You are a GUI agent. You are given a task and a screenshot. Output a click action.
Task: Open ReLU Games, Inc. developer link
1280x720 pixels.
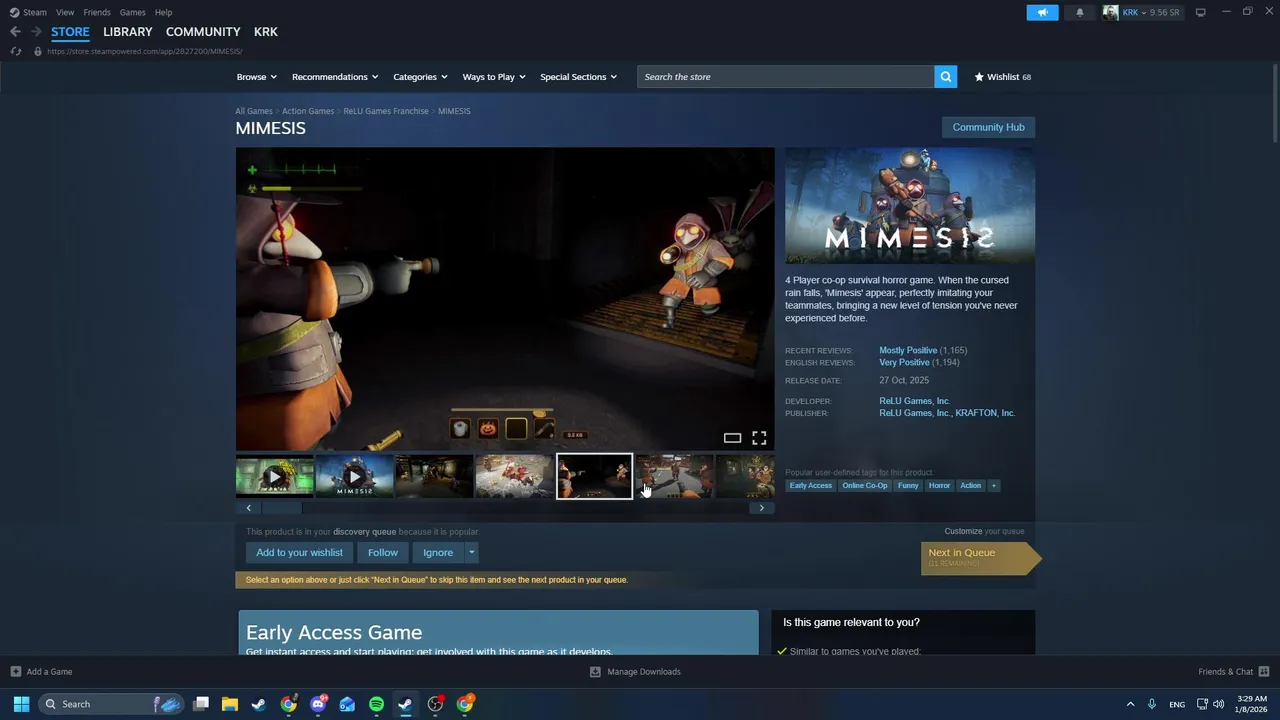915,401
